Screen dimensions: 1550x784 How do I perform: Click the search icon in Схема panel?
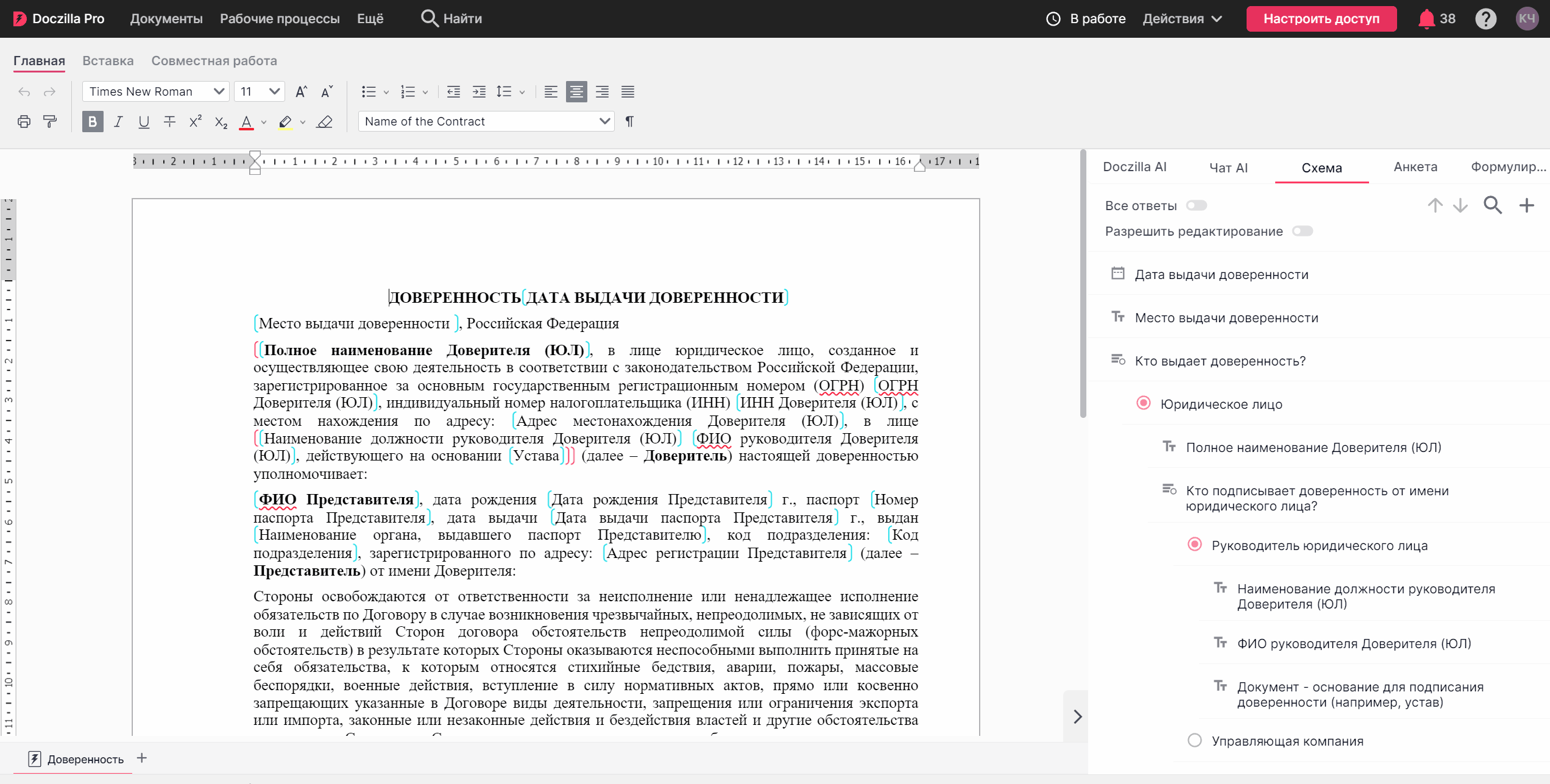(1492, 205)
